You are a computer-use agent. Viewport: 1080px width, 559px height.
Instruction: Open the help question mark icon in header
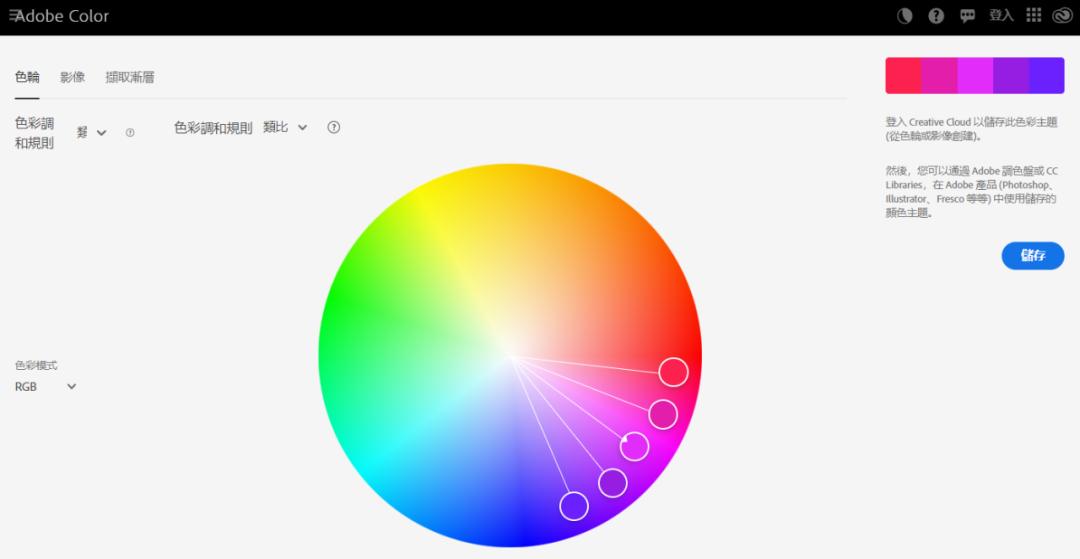click(936, 16)
